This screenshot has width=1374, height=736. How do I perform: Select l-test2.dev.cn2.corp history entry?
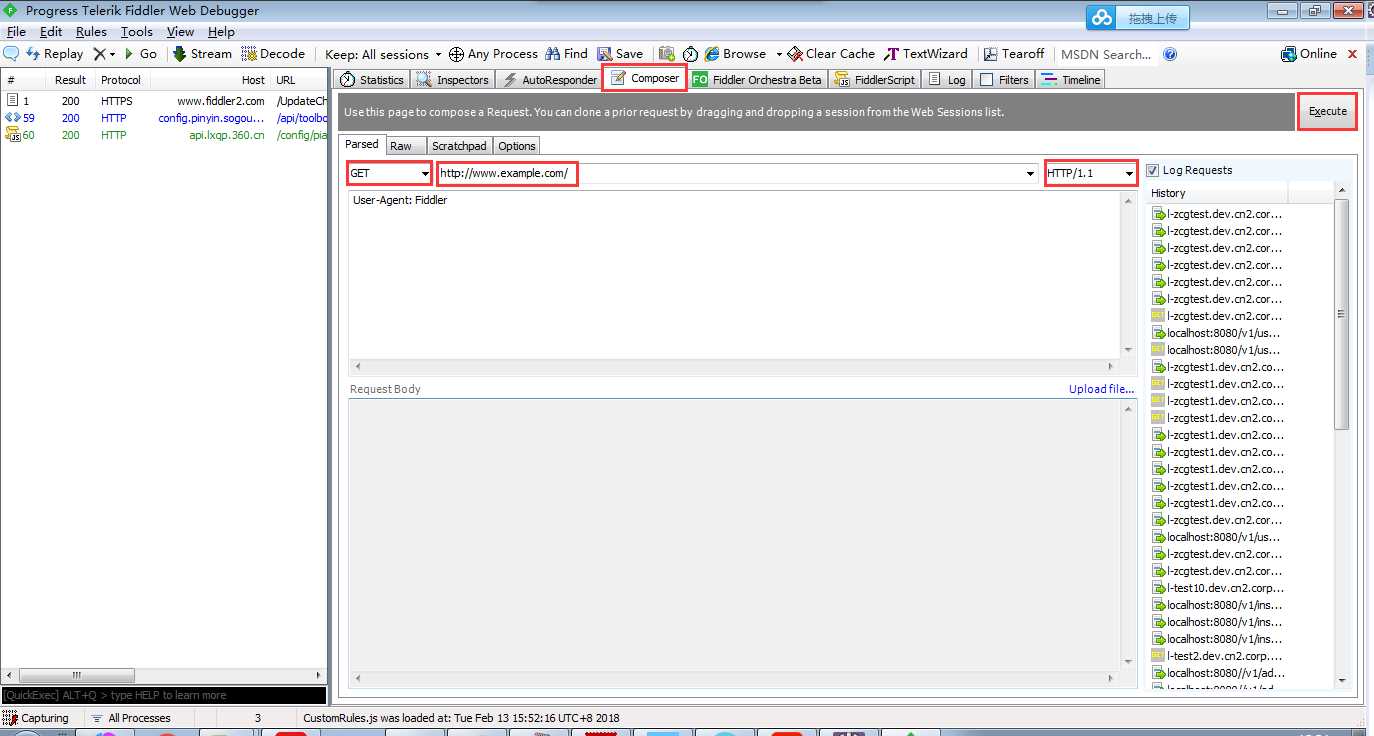coord(1217,656)
